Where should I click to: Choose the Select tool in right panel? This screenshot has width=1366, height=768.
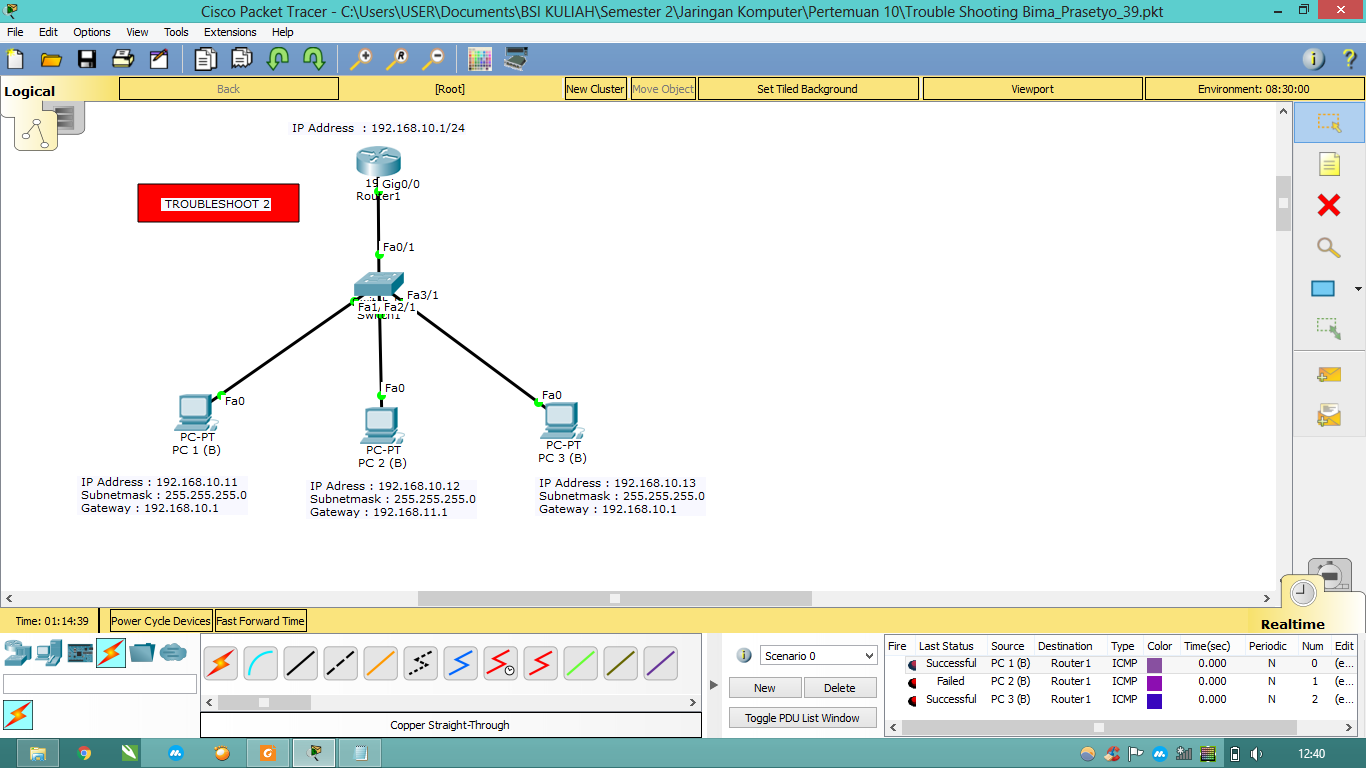coord(1329,122)
